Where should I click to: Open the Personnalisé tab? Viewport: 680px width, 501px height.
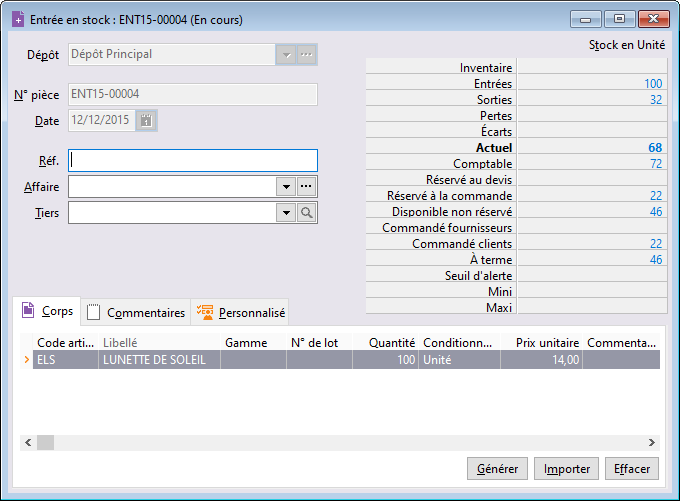coord(240,313)
